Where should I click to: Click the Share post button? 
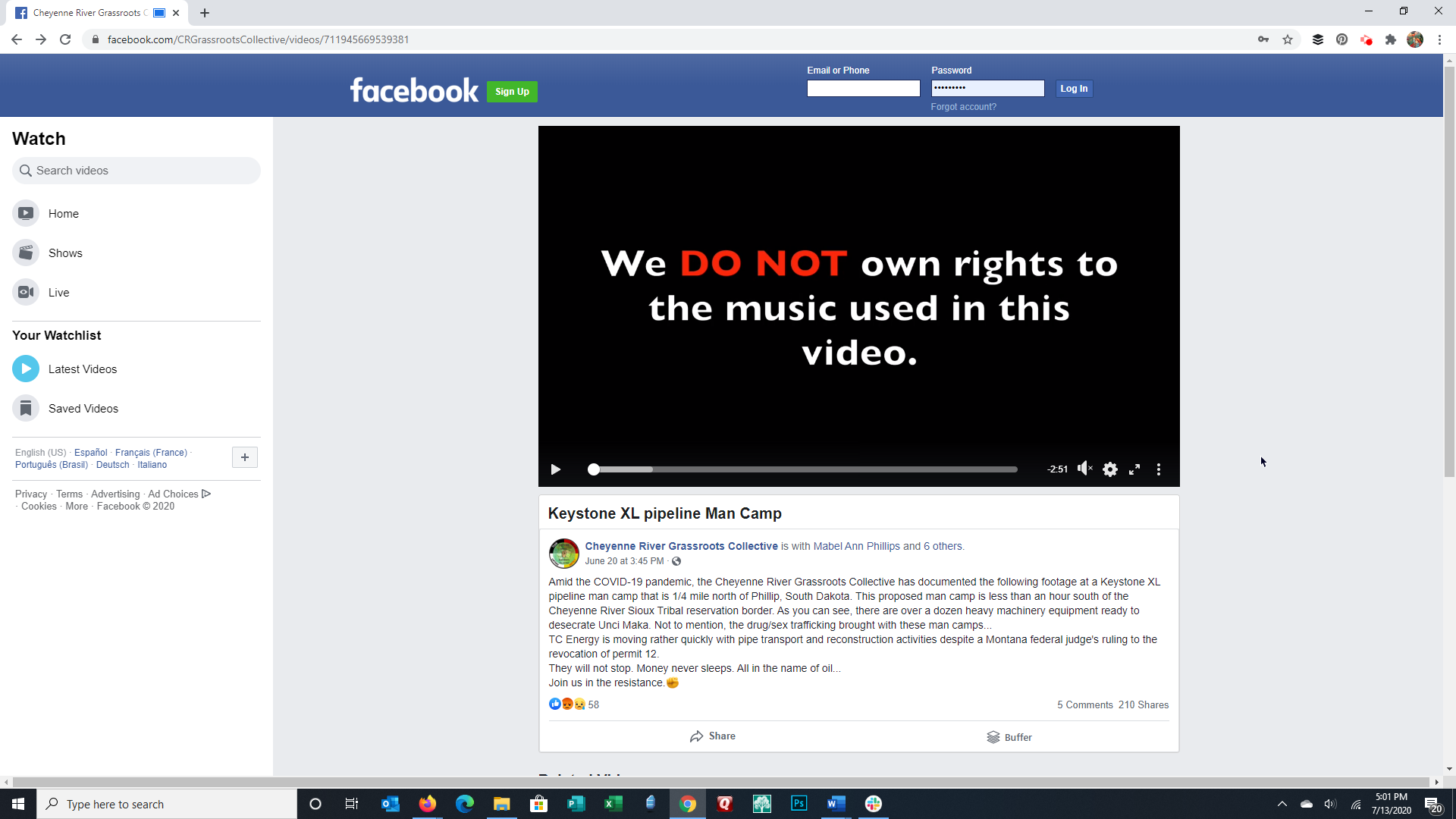713,736
